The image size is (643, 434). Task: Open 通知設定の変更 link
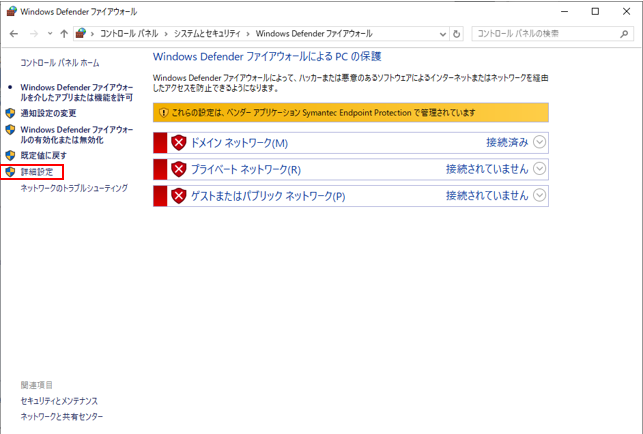tap(48, 113)
